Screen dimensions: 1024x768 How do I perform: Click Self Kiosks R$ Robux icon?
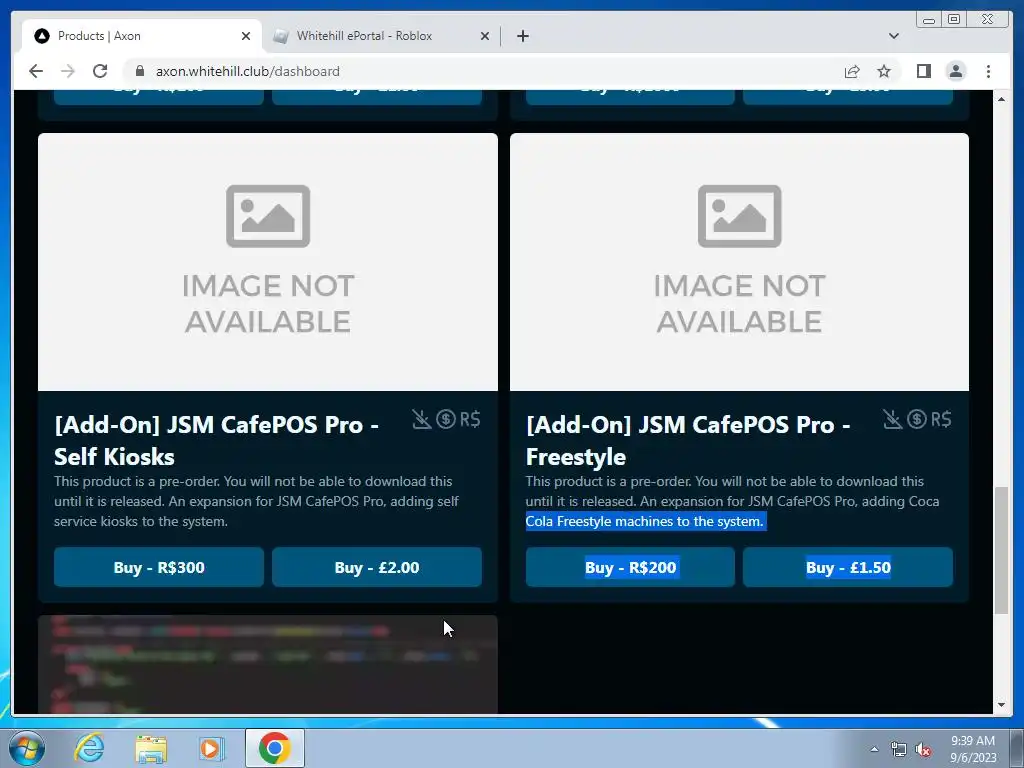[x=470, y=419]
